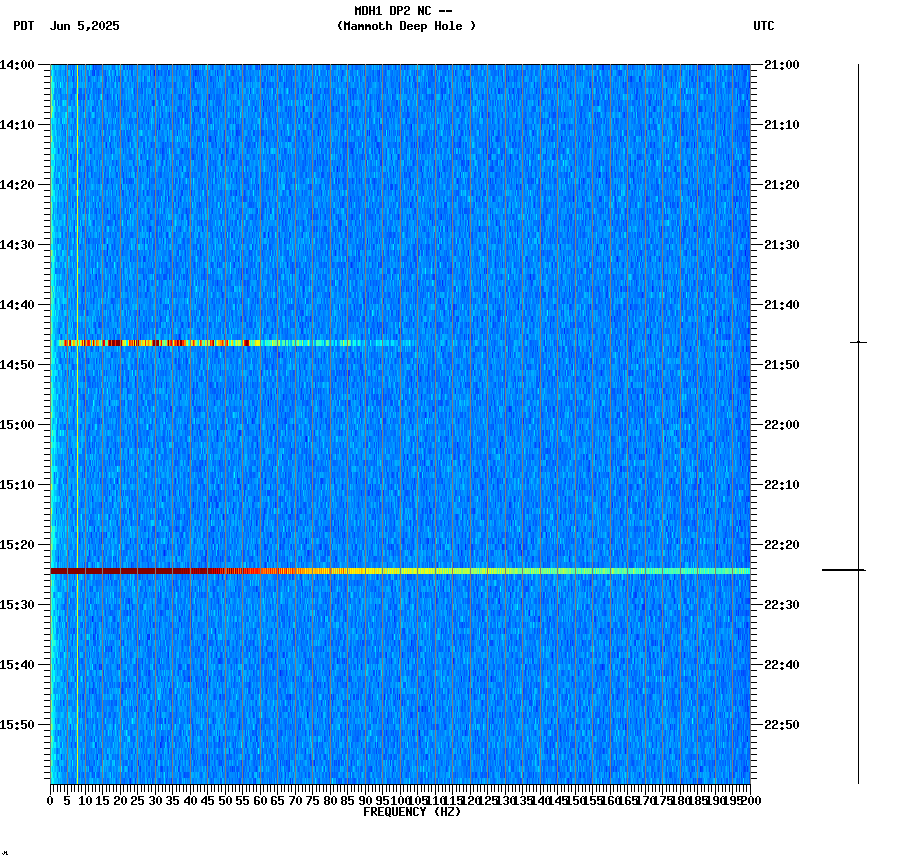
Task: Click the bright red event band near 14:46
Action: [x=150, y=343]
